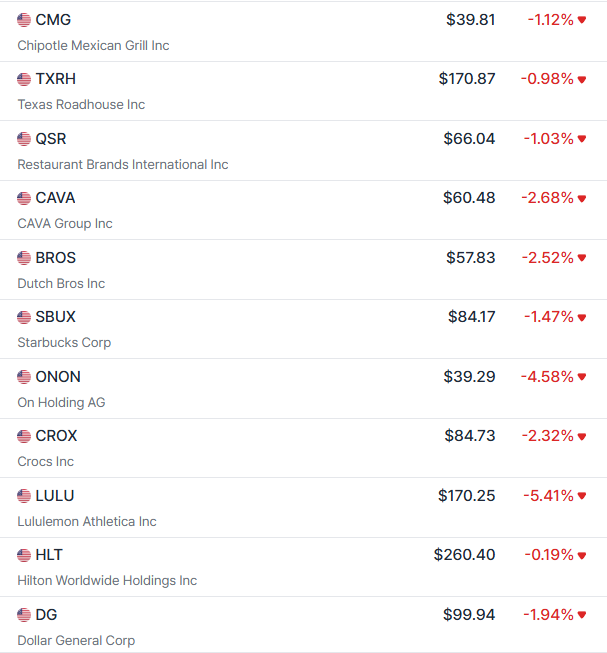Click the flag icon beside DG
The height and width of the screenshot is (653, 607).
[24, 615]
